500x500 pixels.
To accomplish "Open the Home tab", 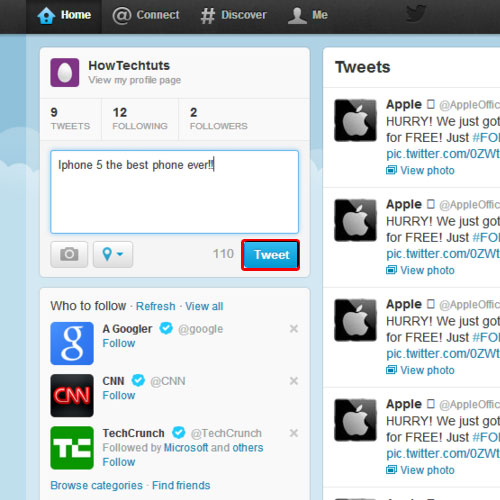I will coord(64,15).
